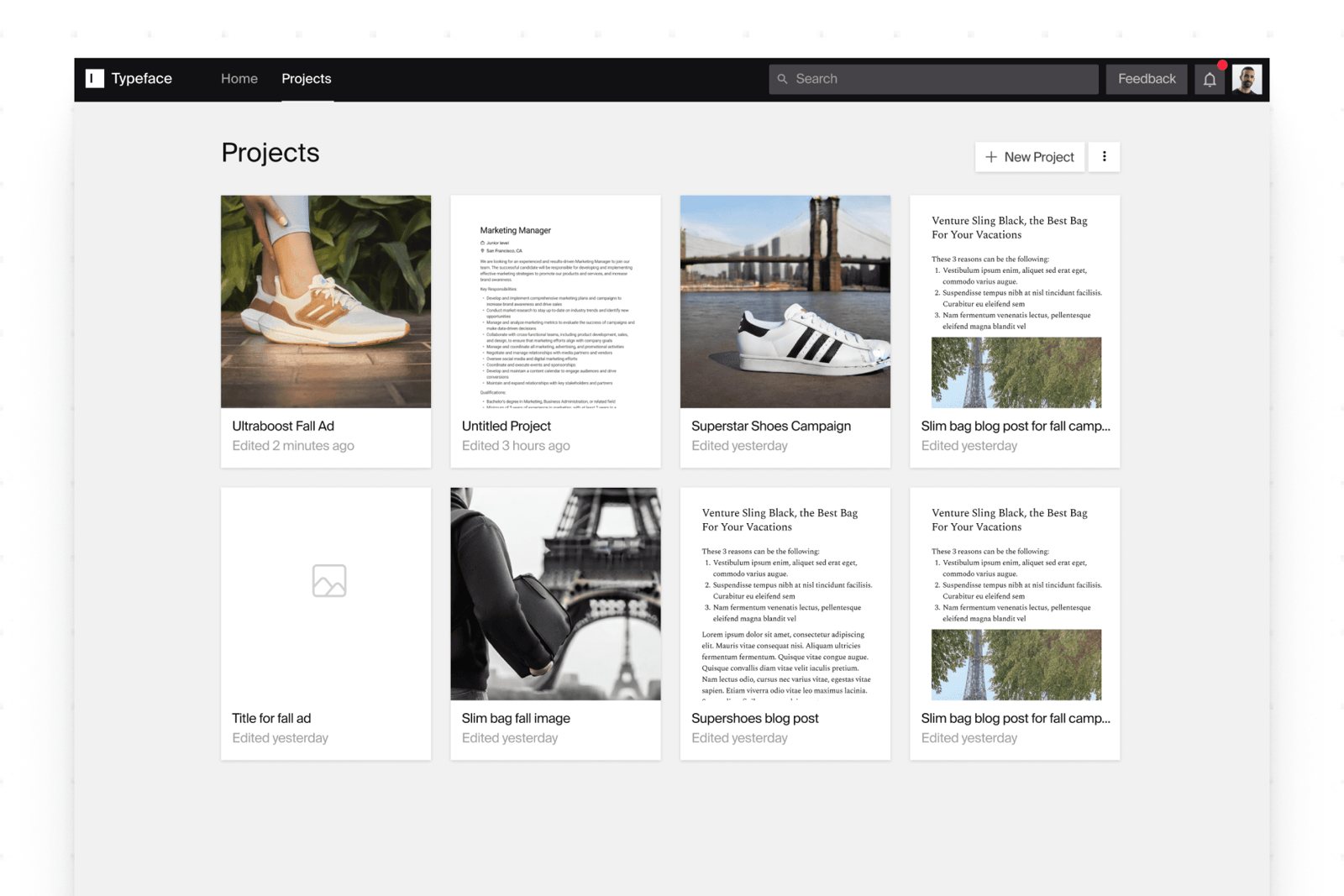Open the Untitled Project document thumbnail
This screenshot has width=1344, height=896.
[555, 301]
